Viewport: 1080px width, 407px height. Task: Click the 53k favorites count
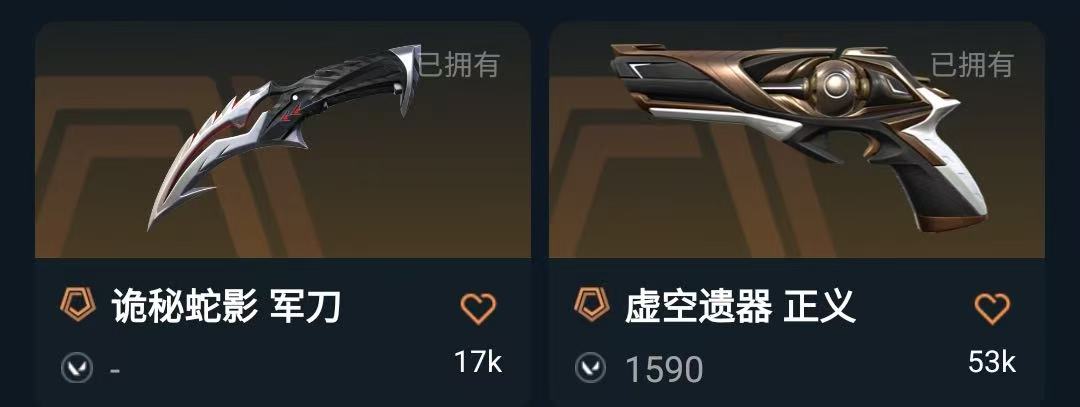992,362
